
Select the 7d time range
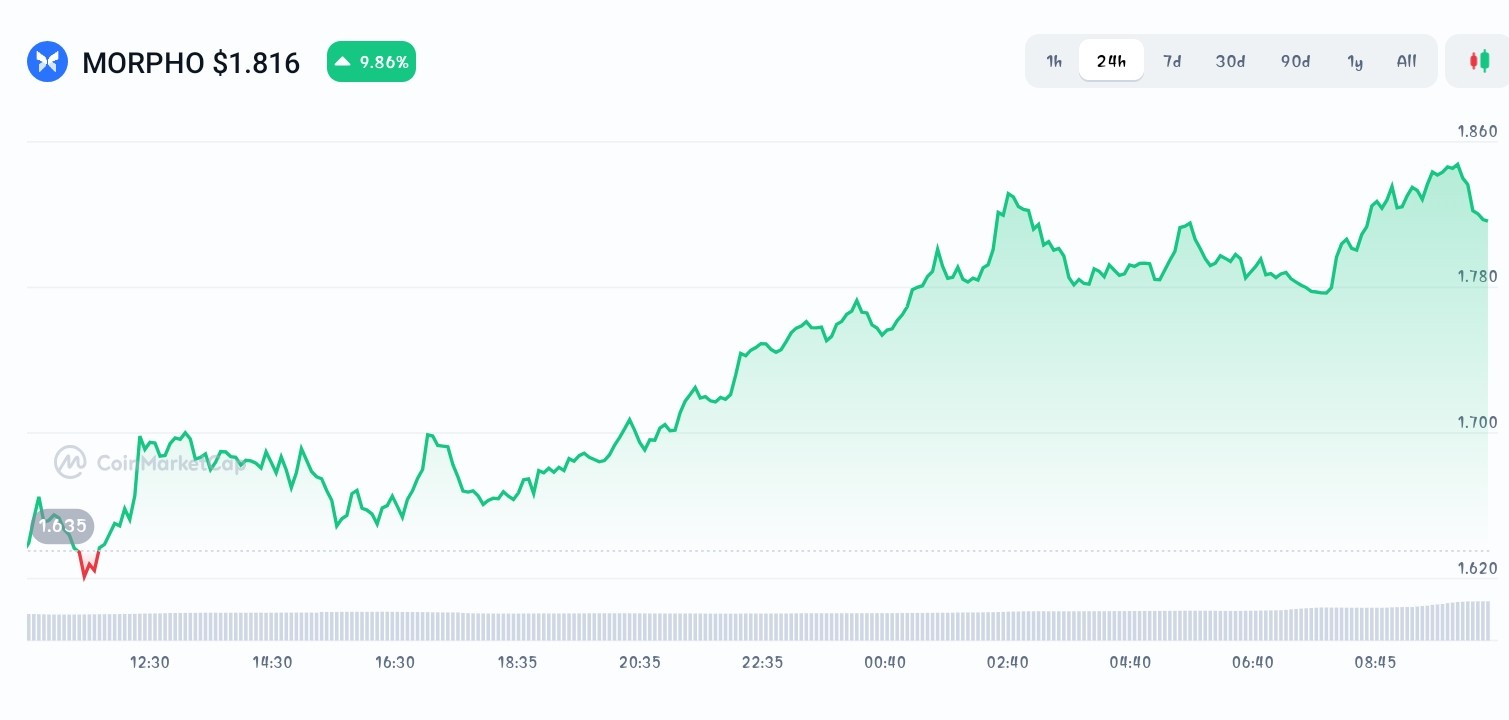(1172, 61)
